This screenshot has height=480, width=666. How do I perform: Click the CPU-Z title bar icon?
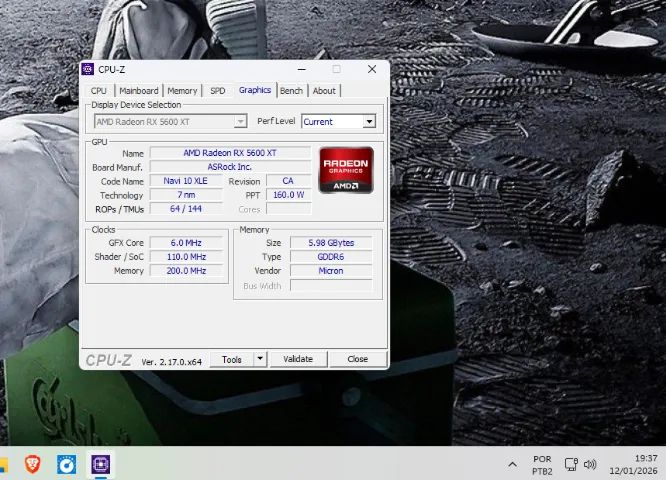pos(88,69)
